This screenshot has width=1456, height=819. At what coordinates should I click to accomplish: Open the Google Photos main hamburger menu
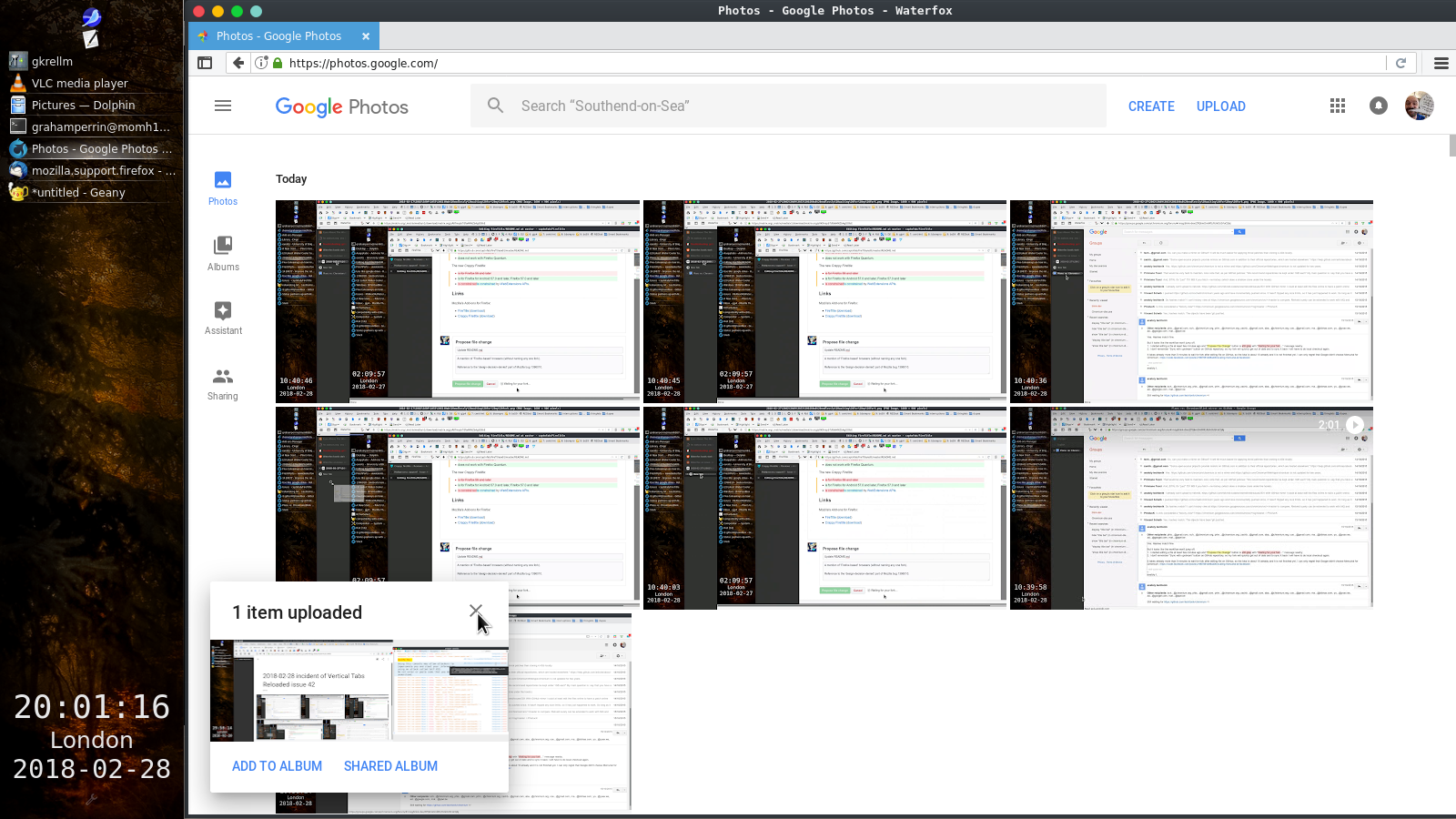(223, 106)
